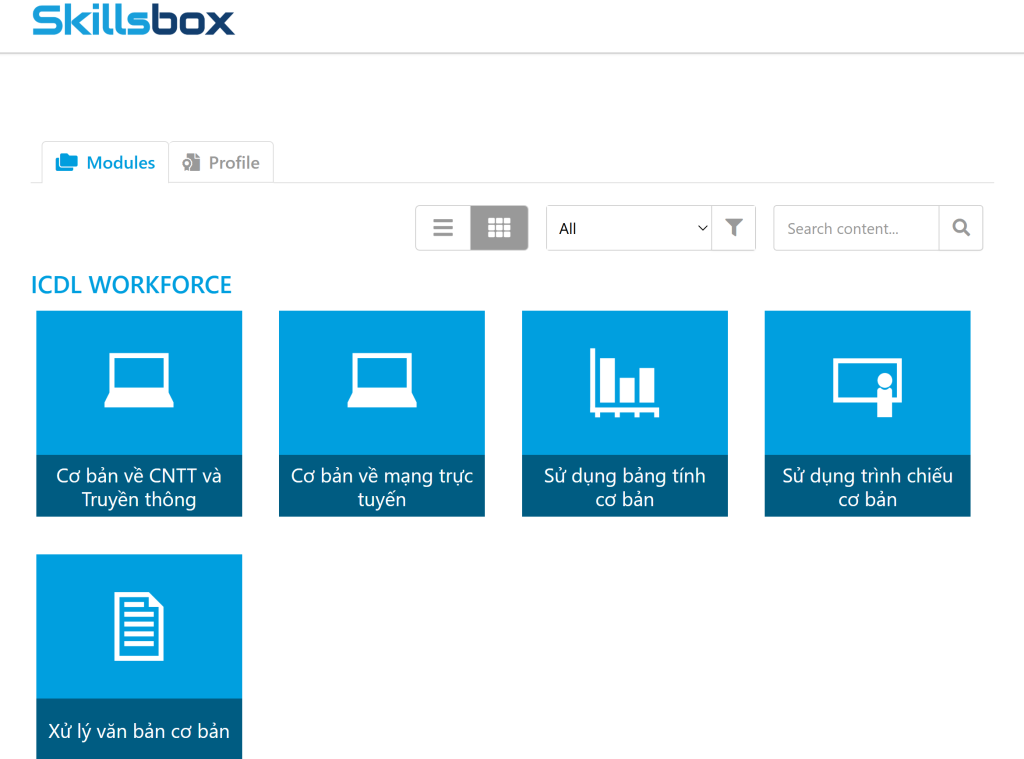This screenshot has width=1024, height=759.
Task: Click the document icon for word processing
Action: pyautogui.click(x=139, y=627)
